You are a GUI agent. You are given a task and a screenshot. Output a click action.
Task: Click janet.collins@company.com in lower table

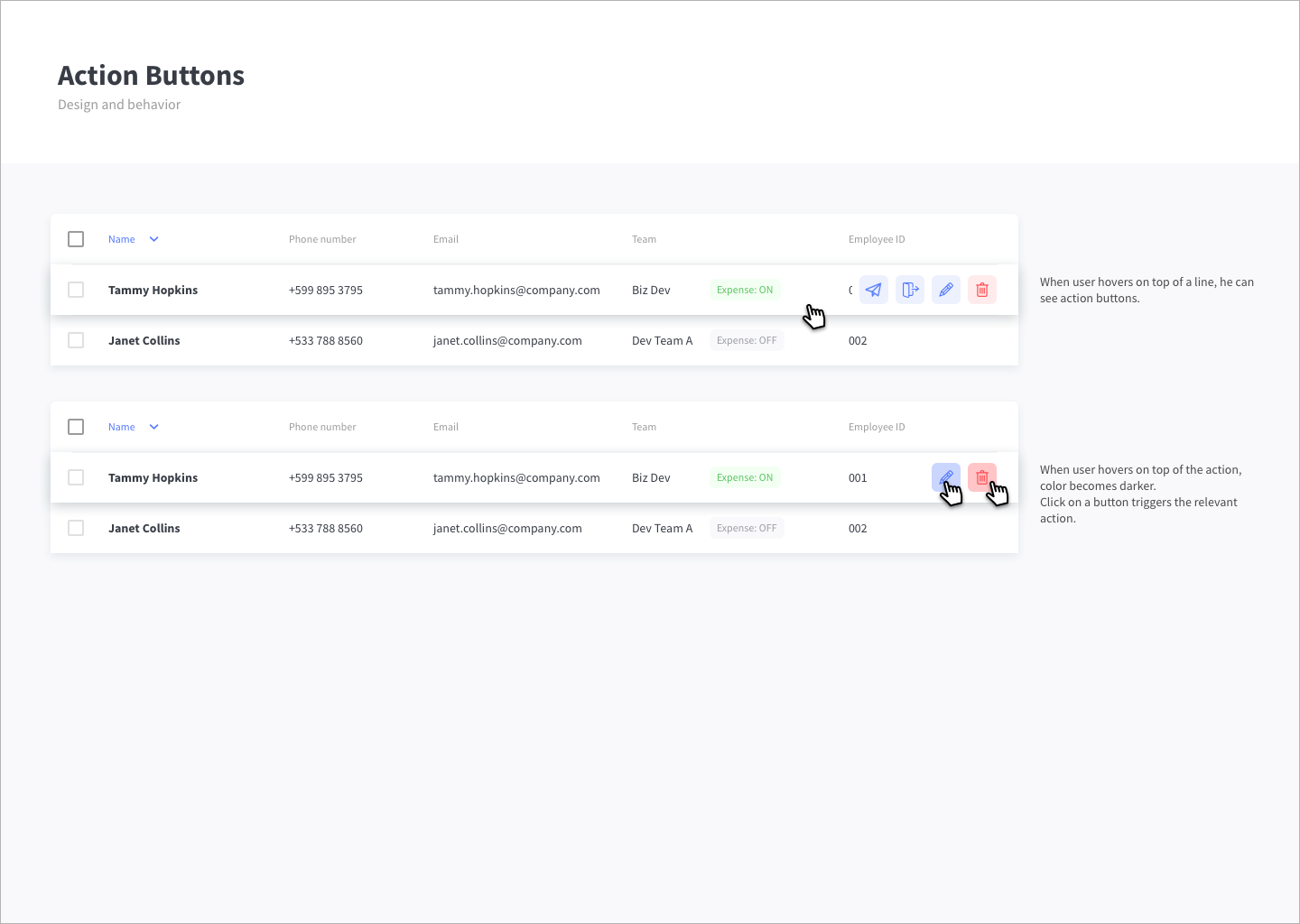(x=507, y=528)
